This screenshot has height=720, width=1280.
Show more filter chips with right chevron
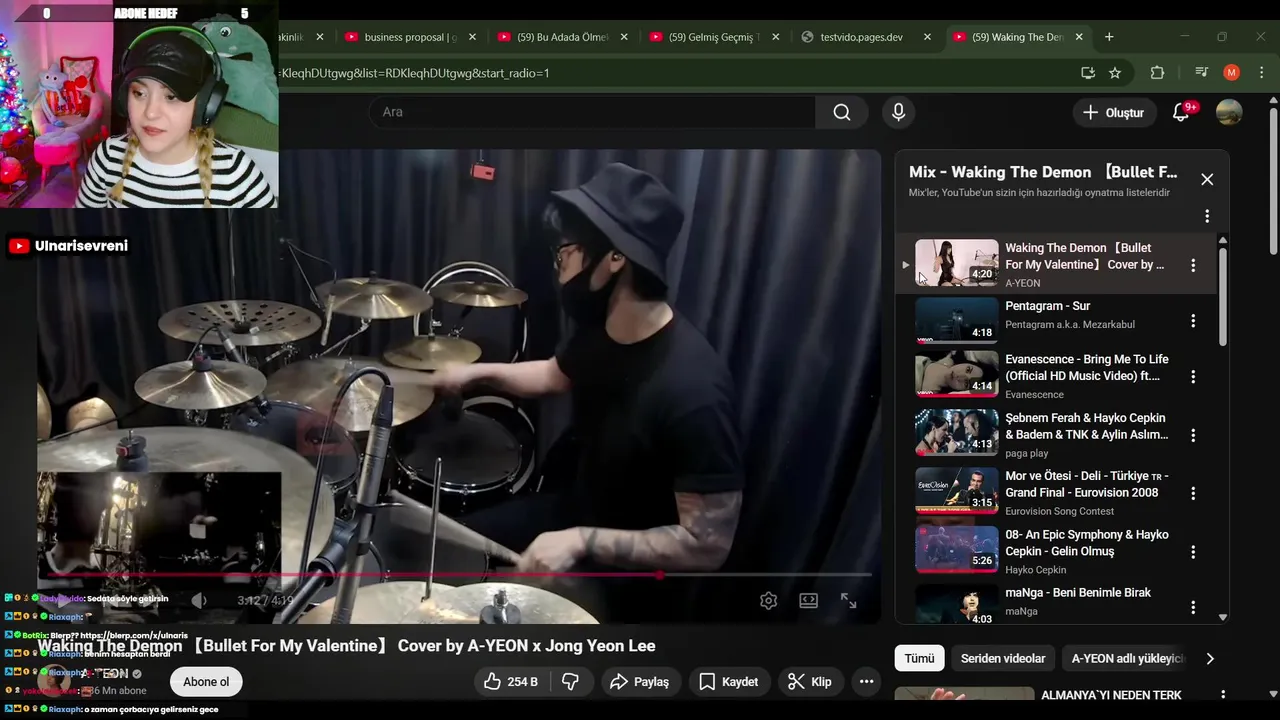(x=1210, y=658)
